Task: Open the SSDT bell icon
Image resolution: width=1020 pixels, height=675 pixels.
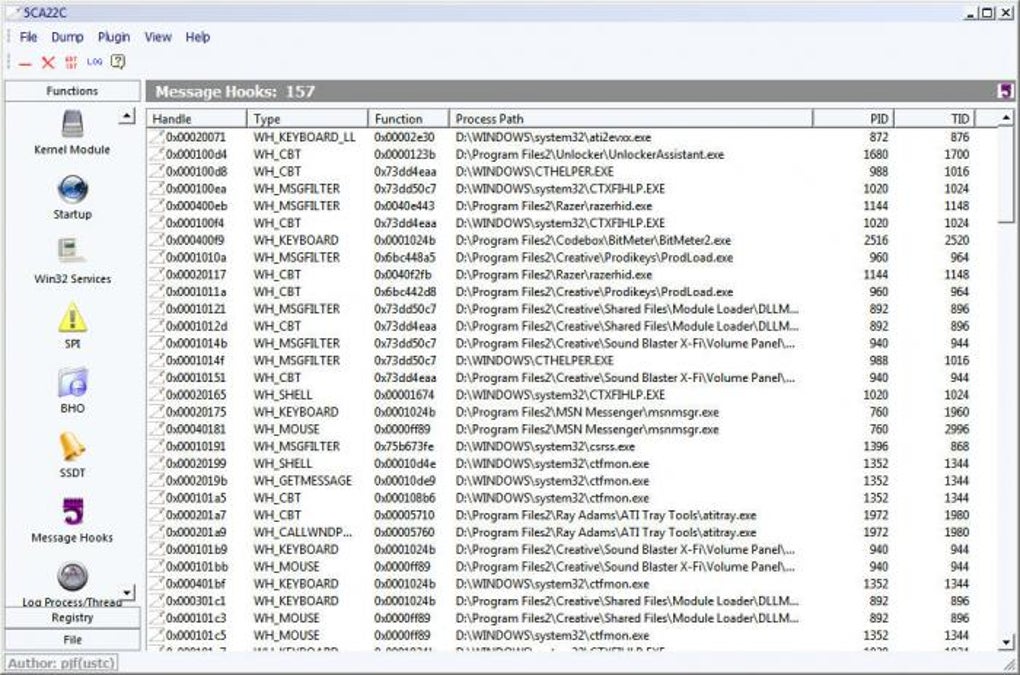Action: (72, 447)
